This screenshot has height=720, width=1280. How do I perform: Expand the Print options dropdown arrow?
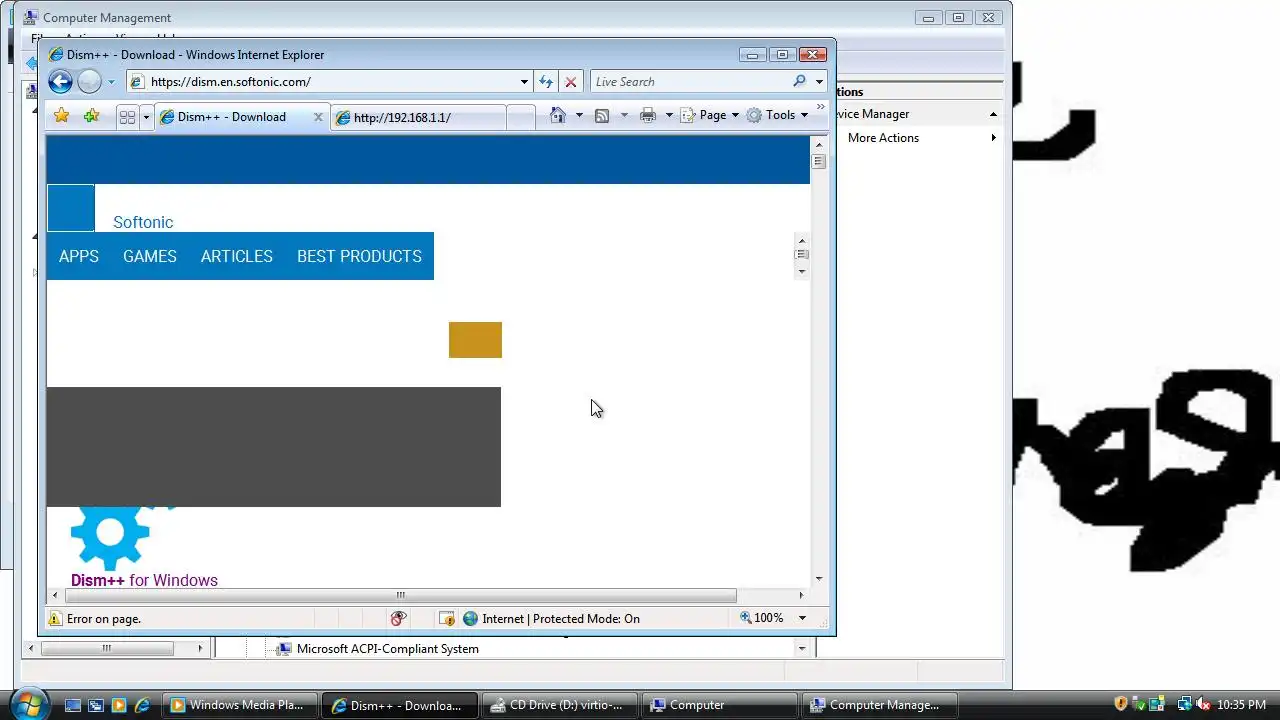667,115
